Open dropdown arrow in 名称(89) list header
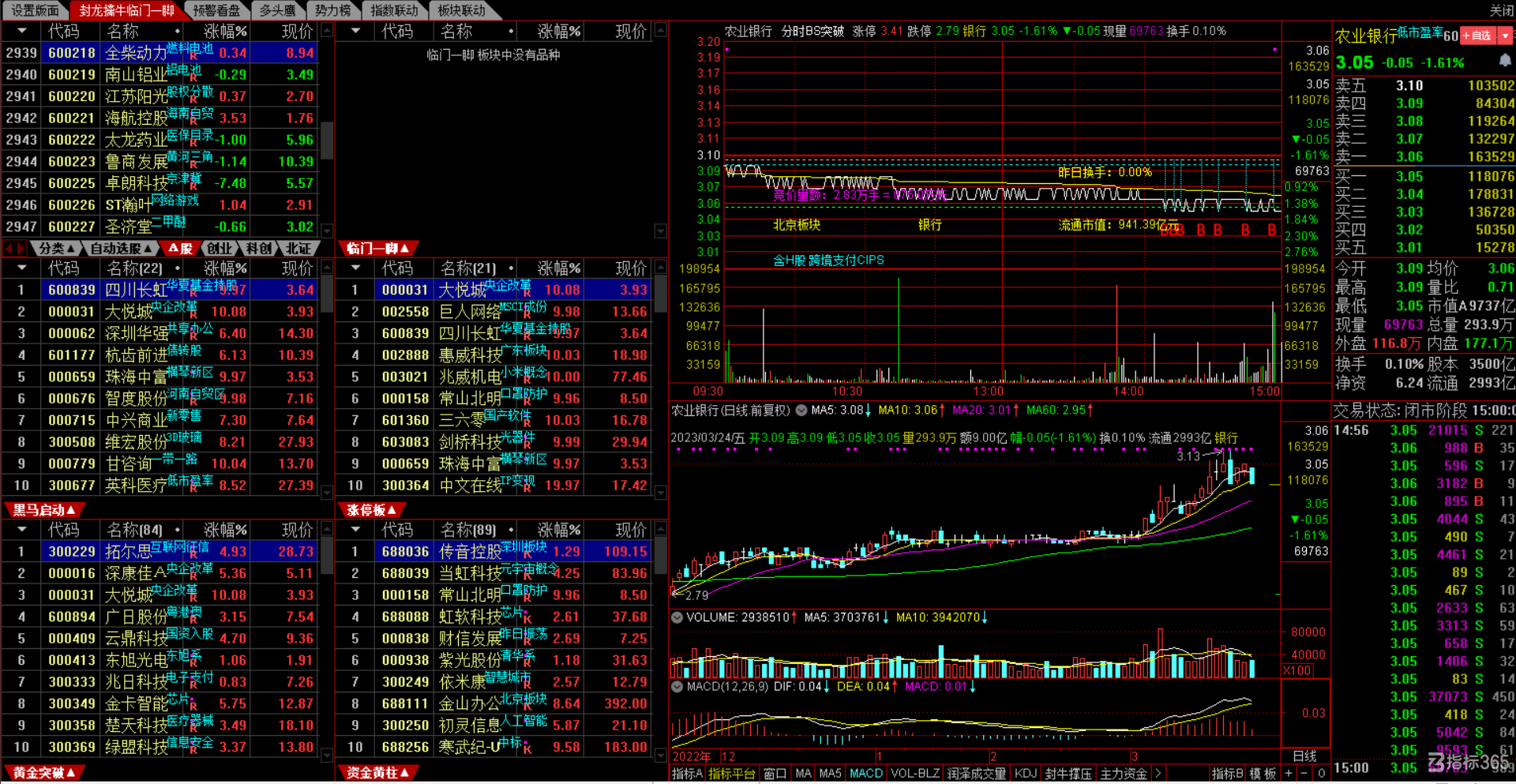The height and width of the screenshot is (784, 1516). (356, 529)
